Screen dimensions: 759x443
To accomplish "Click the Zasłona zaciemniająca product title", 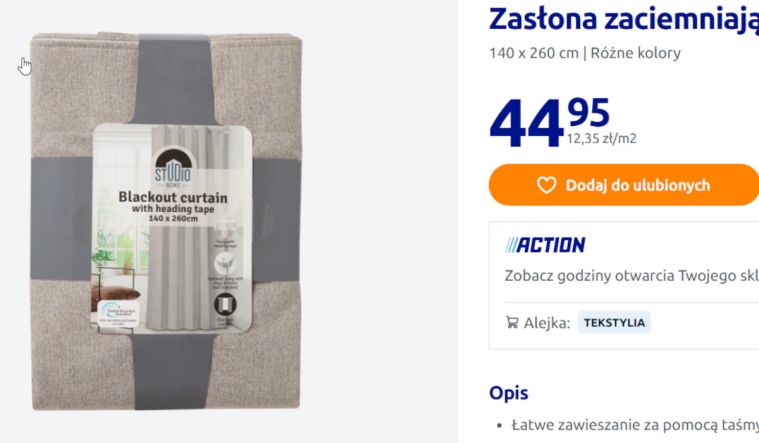I will (x=624, y=19).
